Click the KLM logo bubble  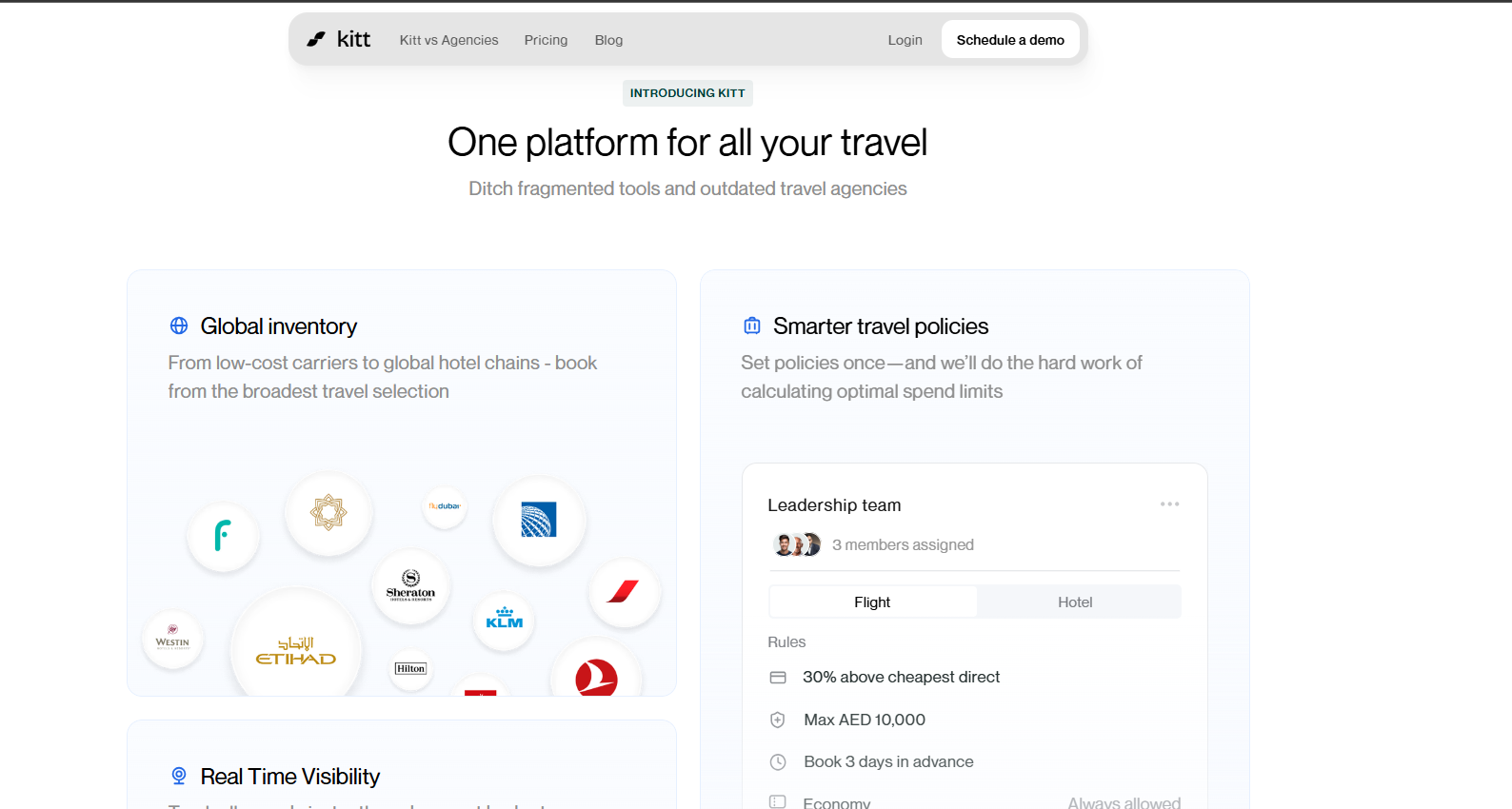point(504,620)
